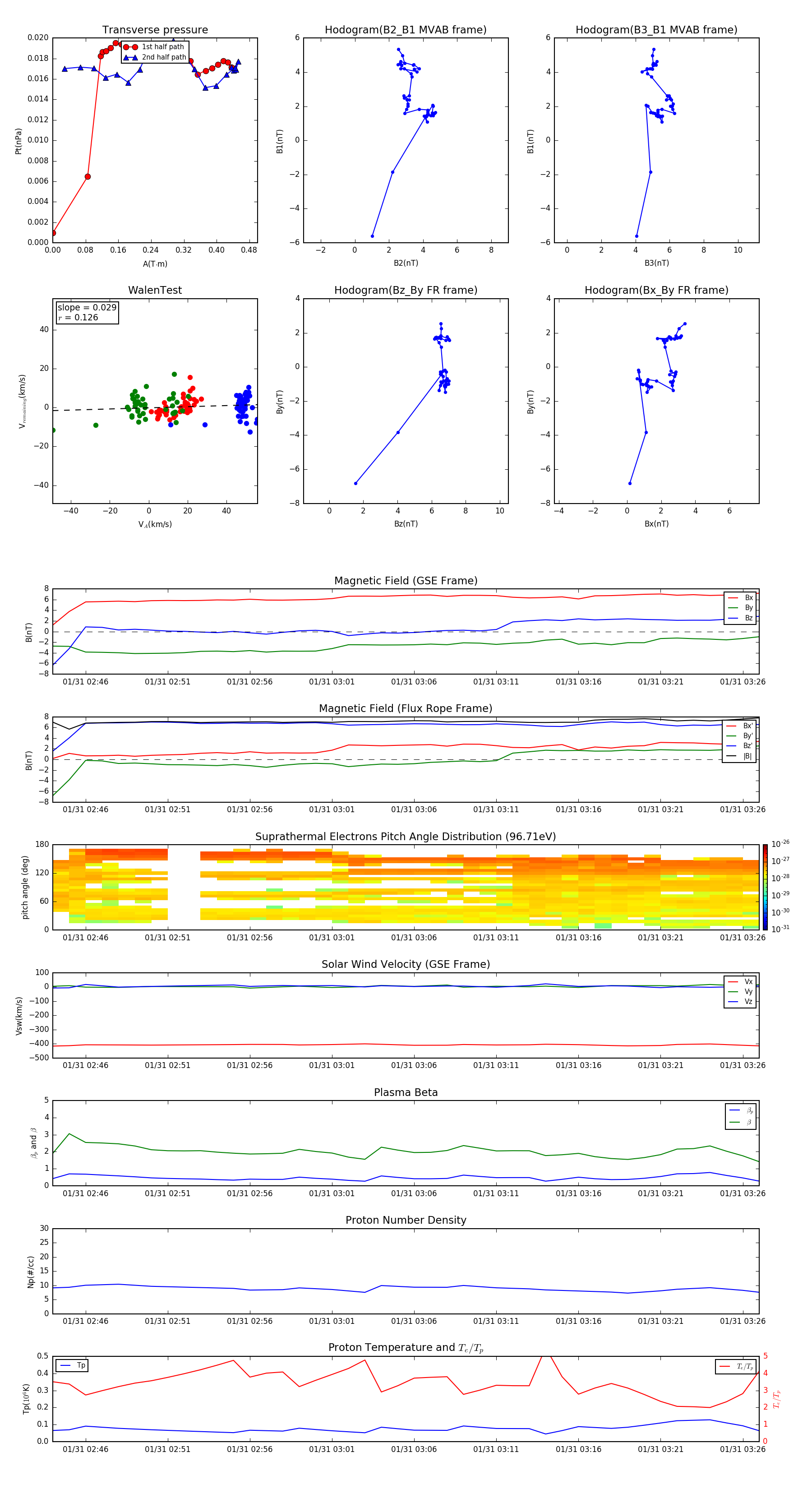812x1489 pixels.
Task: Click the 'Np(#/cc)' y-axis label
Action: point(31,1272)
